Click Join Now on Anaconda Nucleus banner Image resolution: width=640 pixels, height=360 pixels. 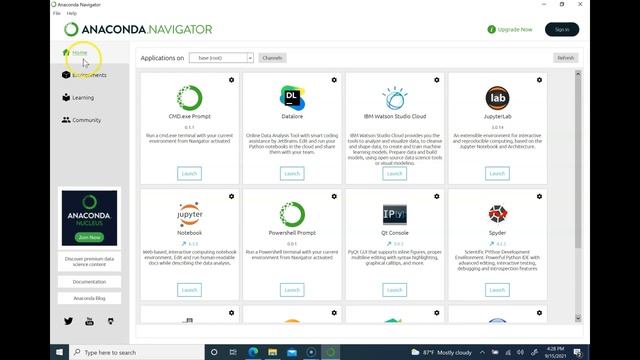89,237
